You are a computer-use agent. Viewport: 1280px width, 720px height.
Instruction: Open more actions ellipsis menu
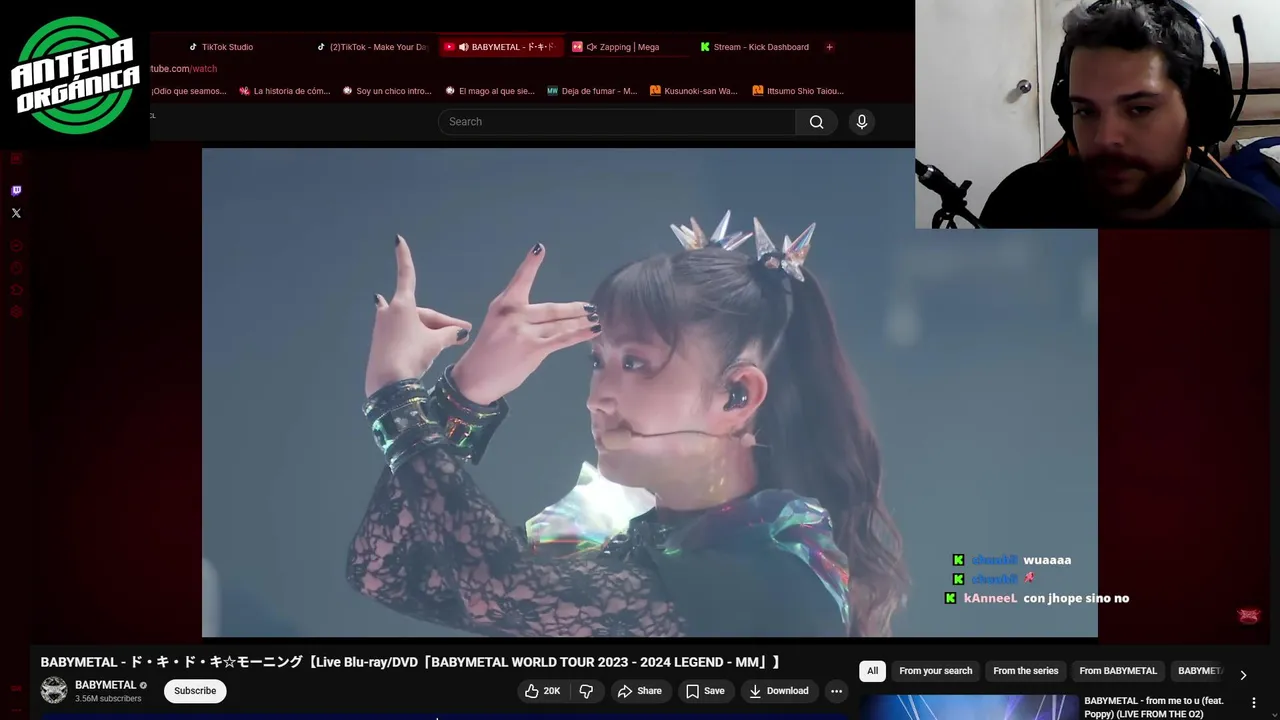click(836, 691)
